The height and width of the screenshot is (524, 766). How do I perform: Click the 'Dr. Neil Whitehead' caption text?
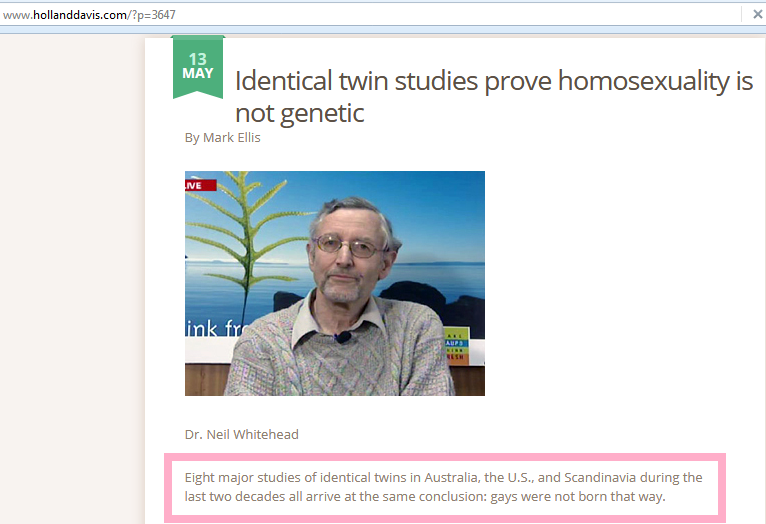coord(241,434)
